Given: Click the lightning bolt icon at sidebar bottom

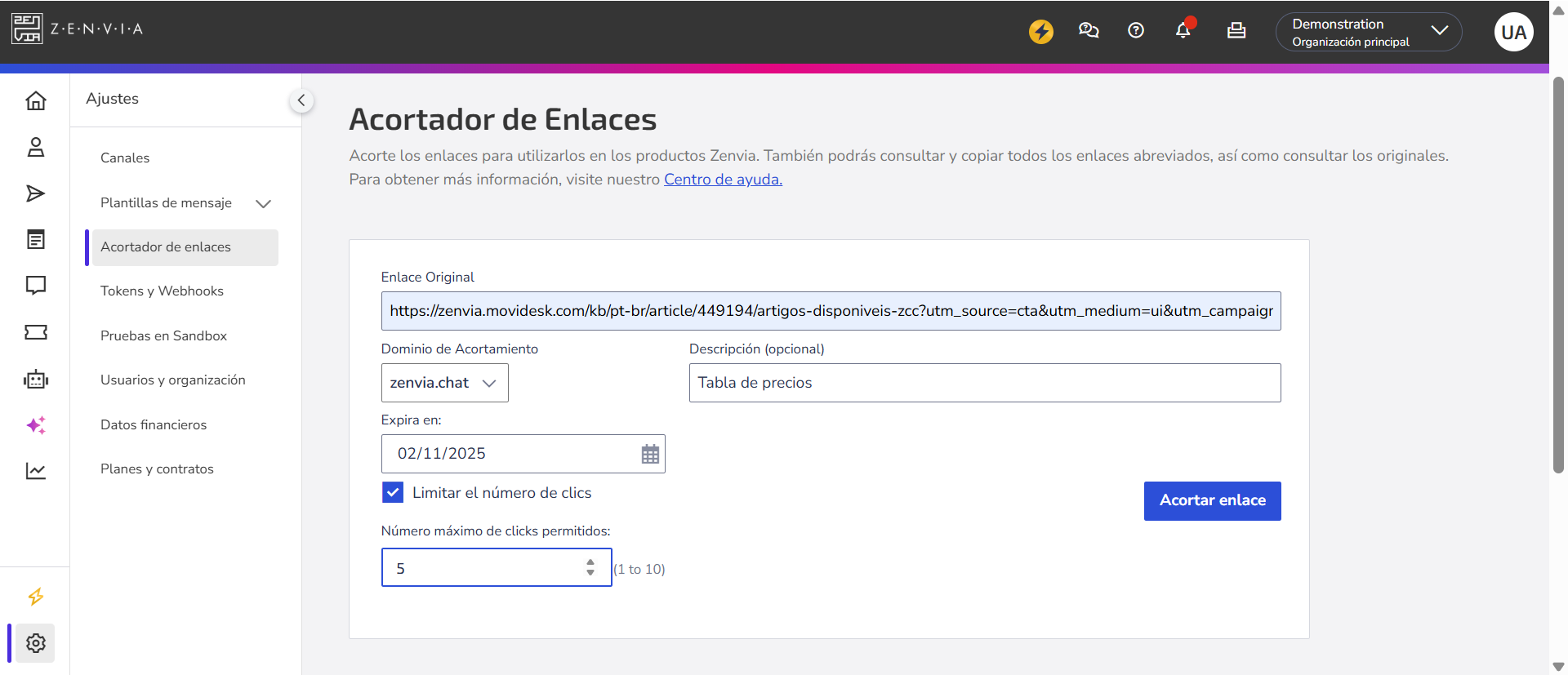Looking at the screenshot, I should 36,597.
